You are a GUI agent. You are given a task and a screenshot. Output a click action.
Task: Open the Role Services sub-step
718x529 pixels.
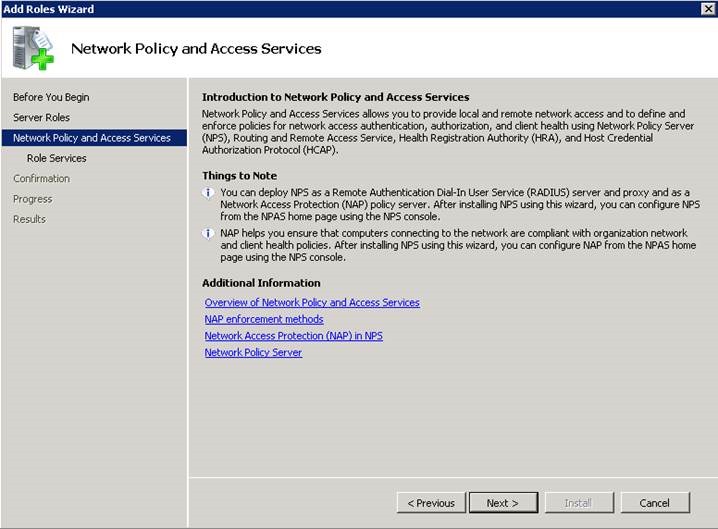pos(57,158)
